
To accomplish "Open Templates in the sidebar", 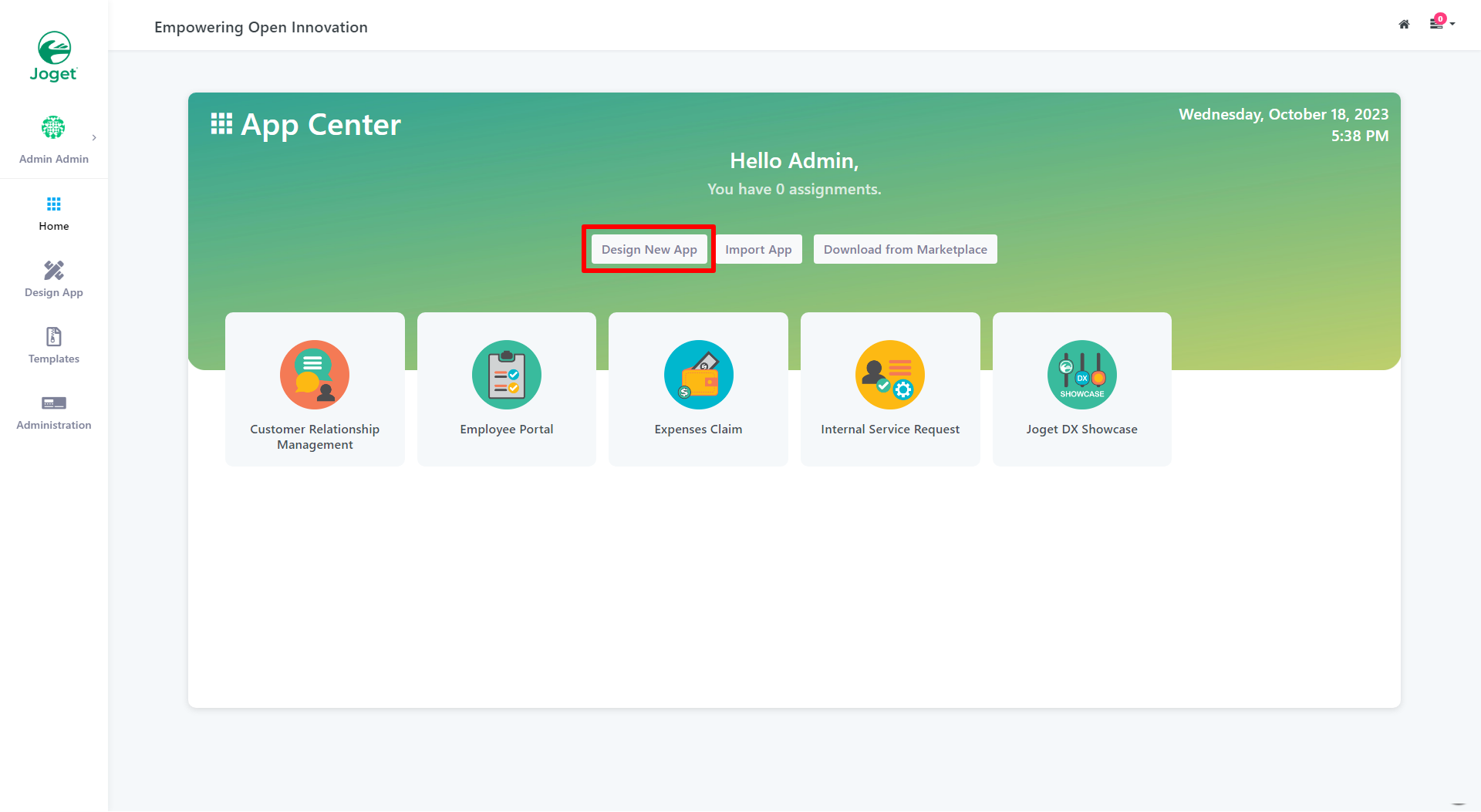I will pyautogui.click(x=54, y=346).
